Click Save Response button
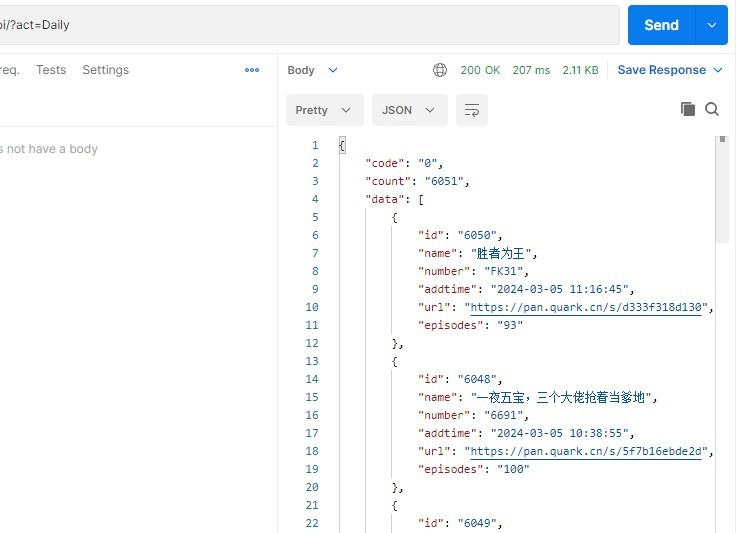739x533 pixels. point(661,70)
